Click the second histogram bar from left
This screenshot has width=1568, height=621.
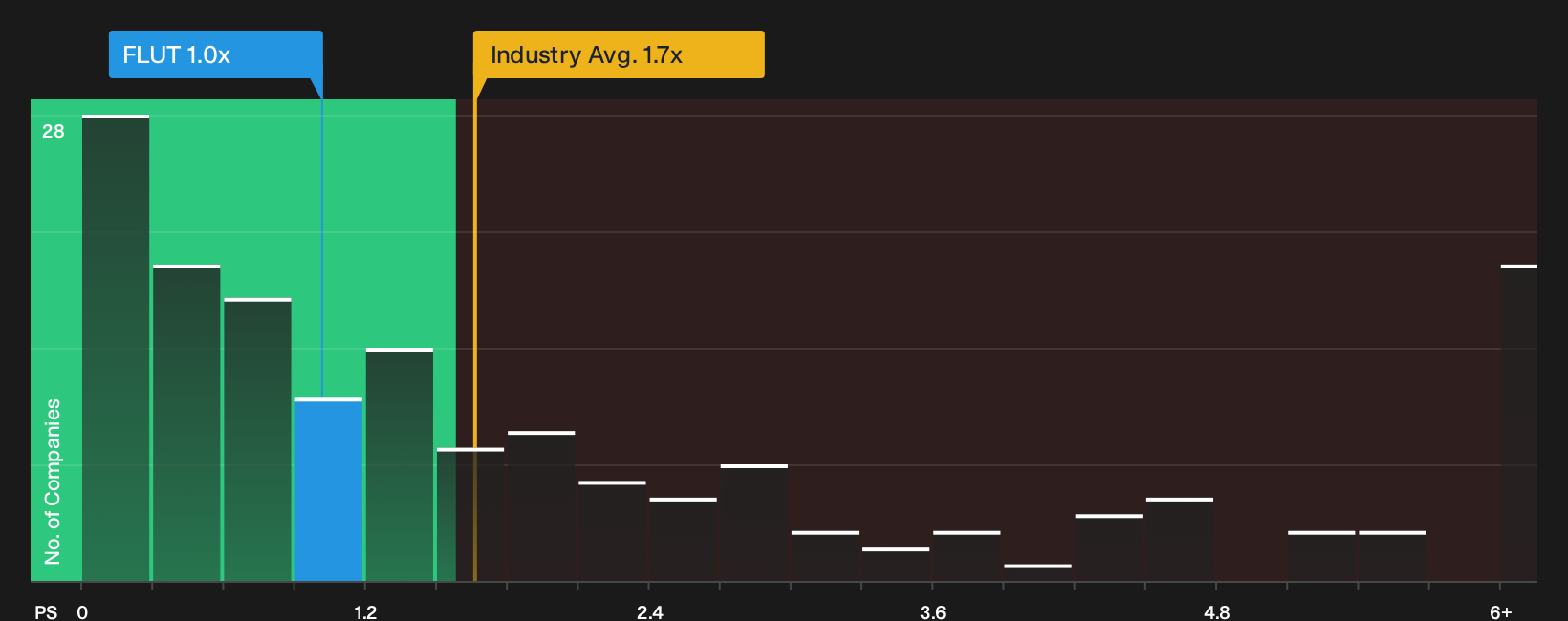186,422
